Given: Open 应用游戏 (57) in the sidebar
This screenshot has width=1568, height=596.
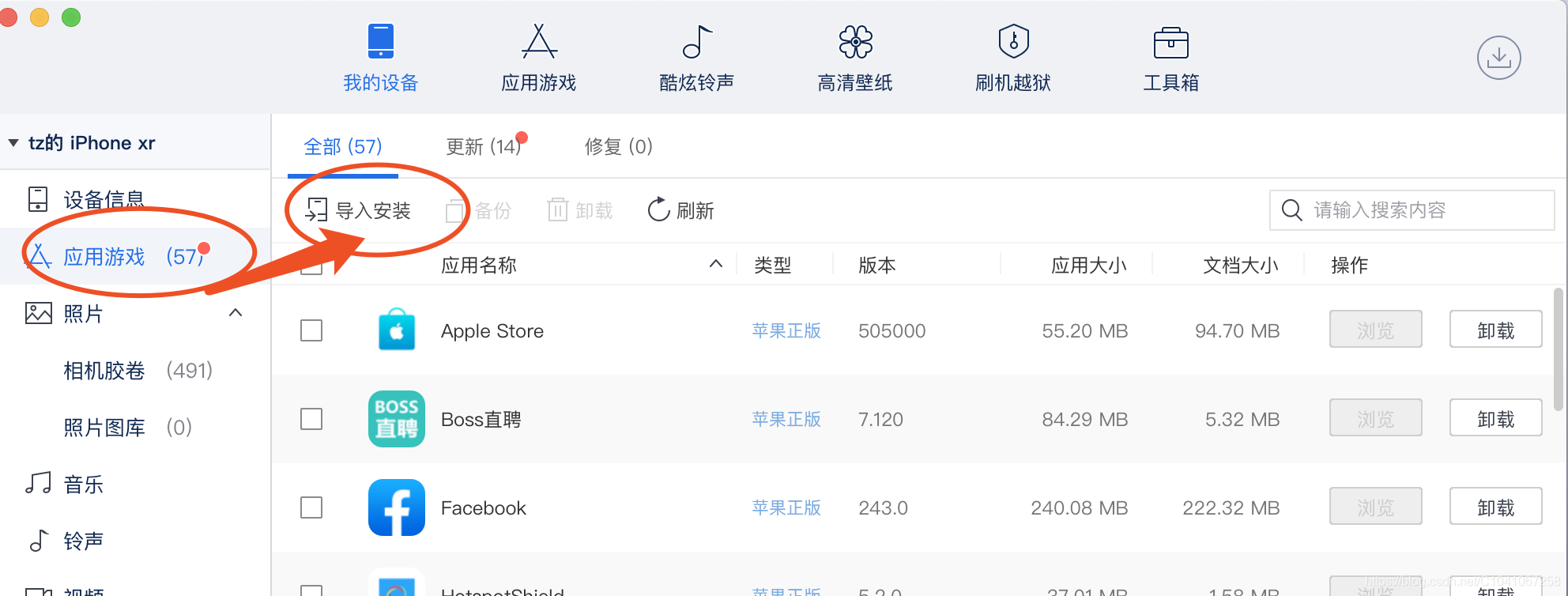Looking at the screenshot, I should pos(135,256).
